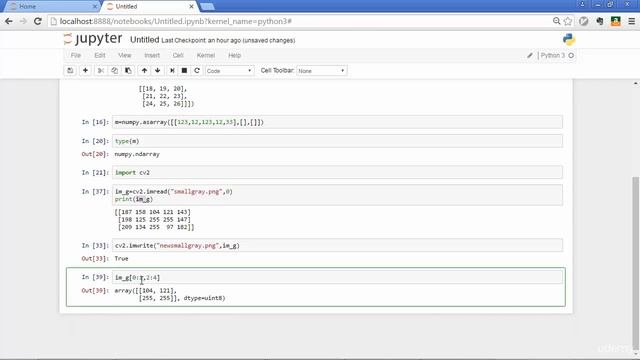Cut selected cell with scissors icon
Image resolution: width=640 pixels, height=360 pixels.
pos(100,71)
